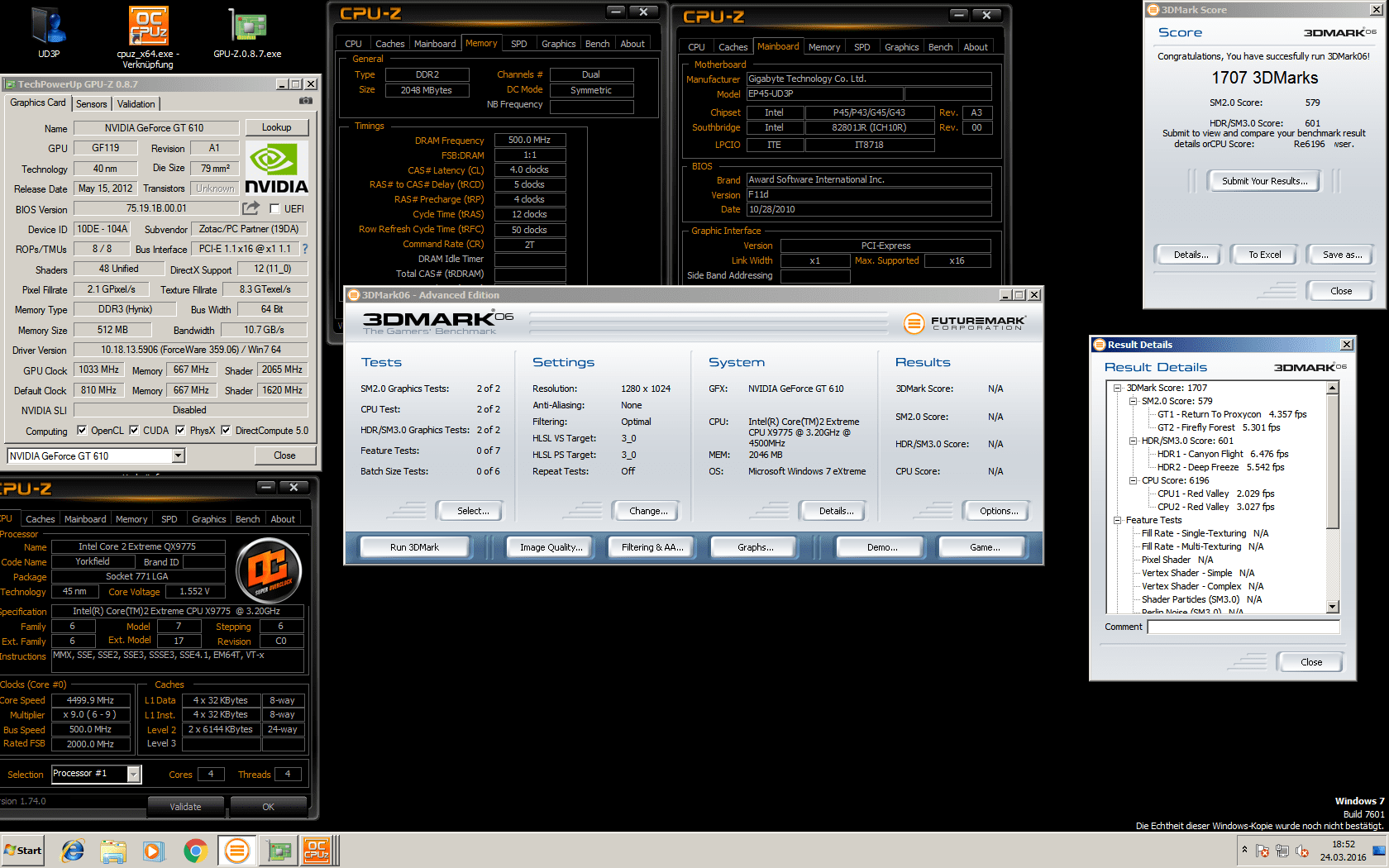Click Save as button in 3DMark Score

[x=1342, y=255]
